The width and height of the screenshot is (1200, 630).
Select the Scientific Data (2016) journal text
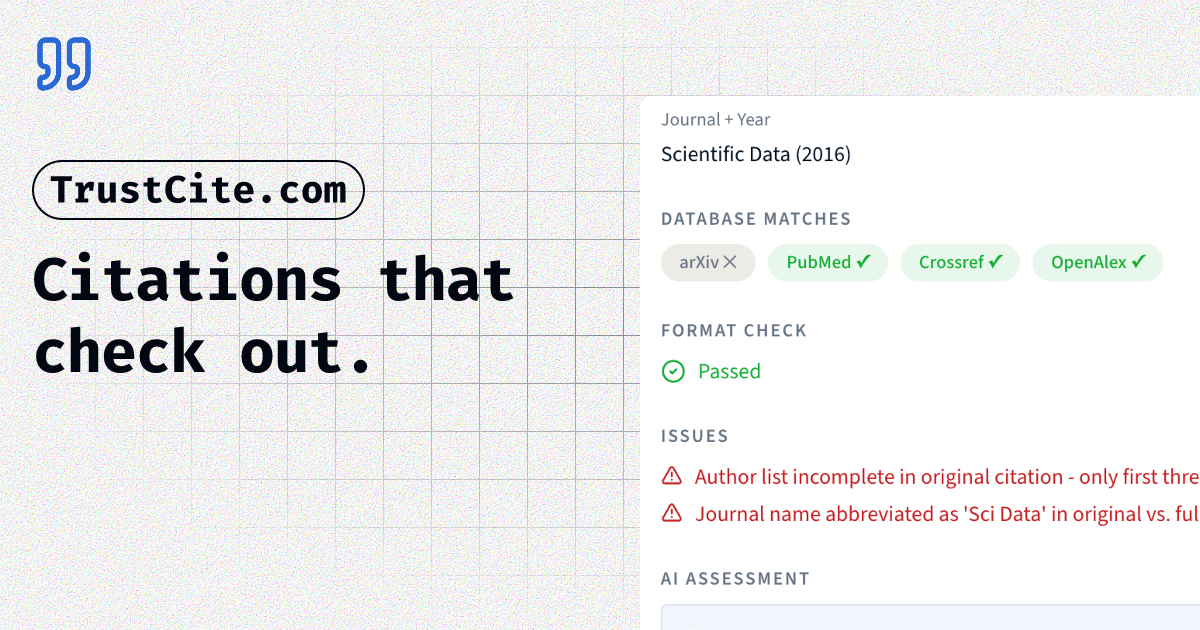(x=756, y=154)
